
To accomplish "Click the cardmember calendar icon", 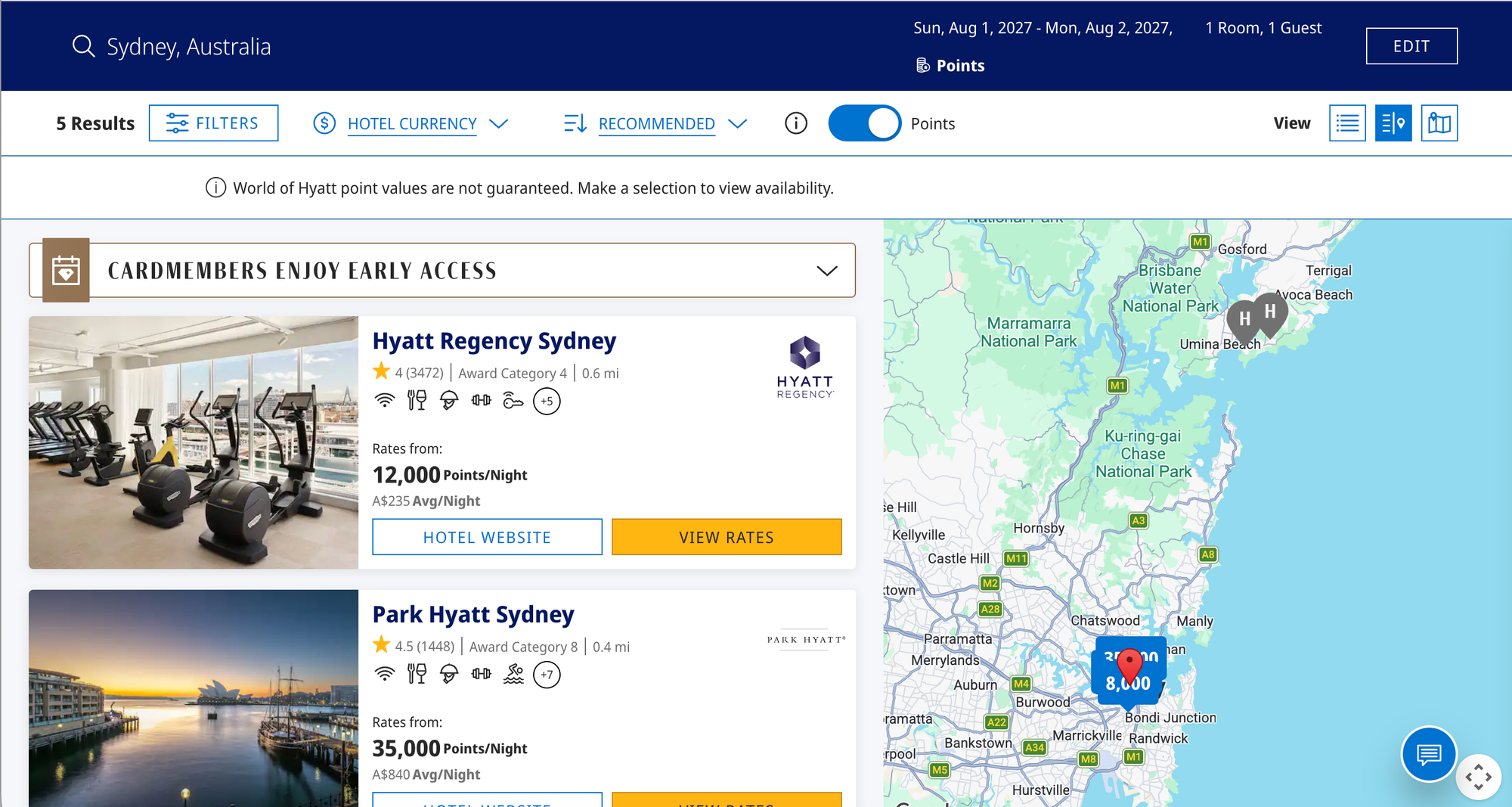I will (x=66, y=270).
